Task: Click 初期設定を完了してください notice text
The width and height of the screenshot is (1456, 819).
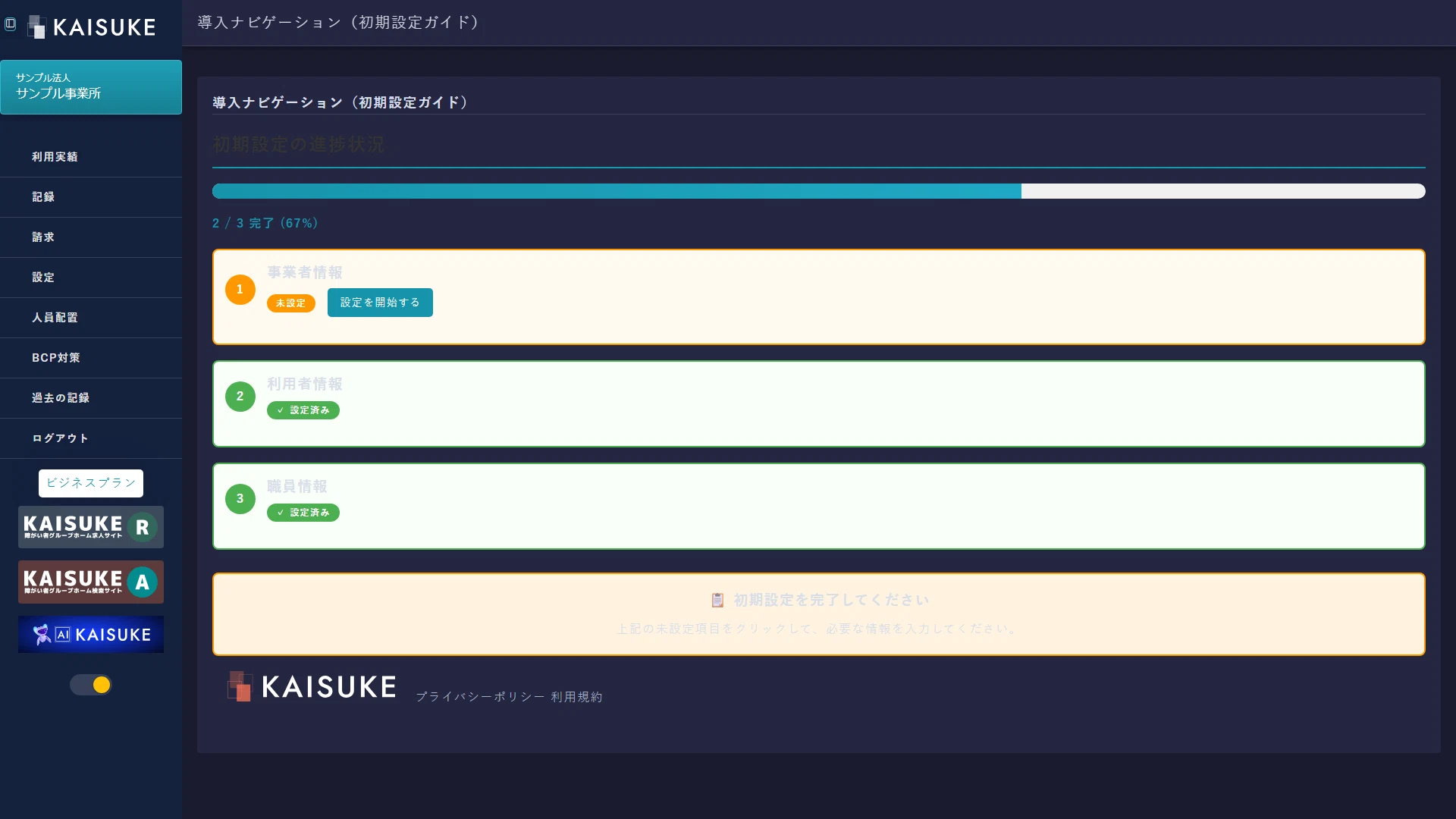Action: pyautogui.click(x=831, y=601)
